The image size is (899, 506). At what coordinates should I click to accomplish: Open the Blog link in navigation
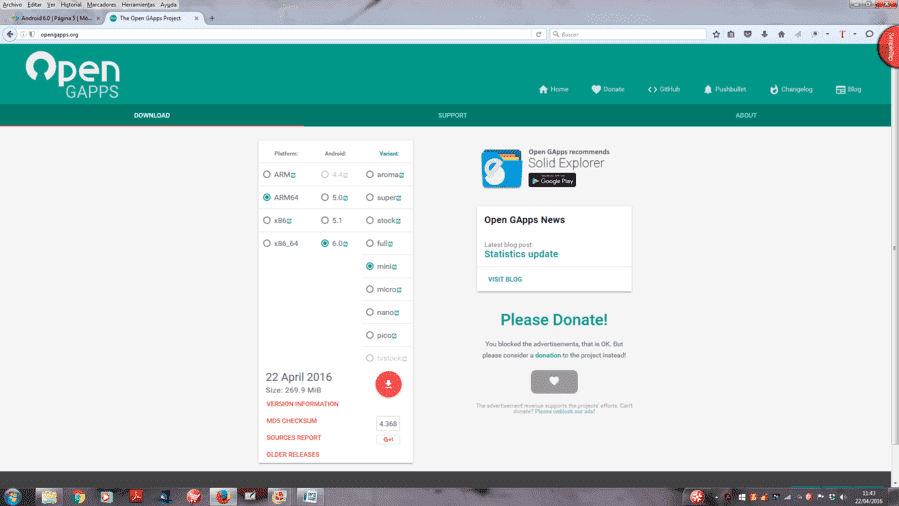(849, 89)
